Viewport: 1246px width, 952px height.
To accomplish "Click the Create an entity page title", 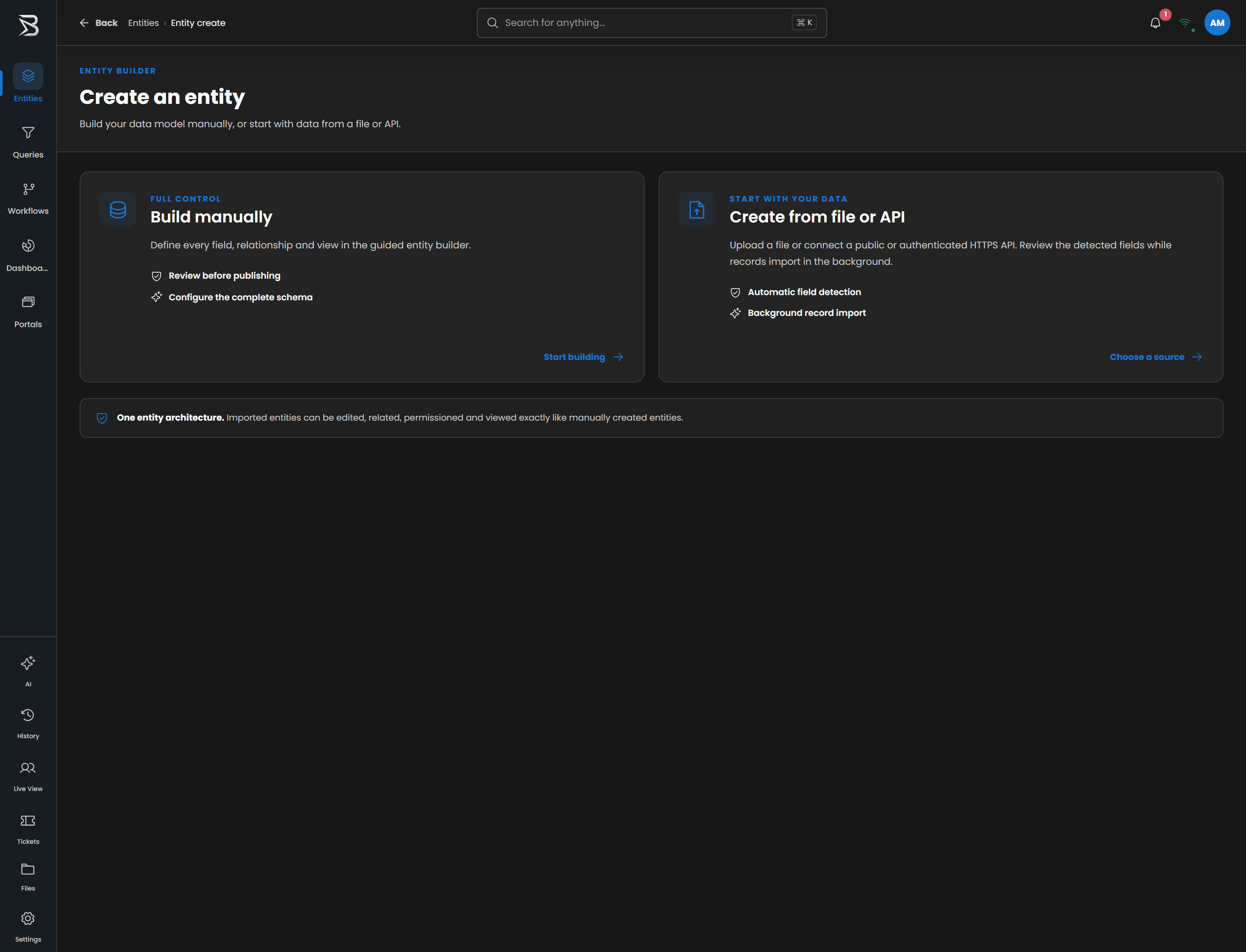I will coord(162,97).
